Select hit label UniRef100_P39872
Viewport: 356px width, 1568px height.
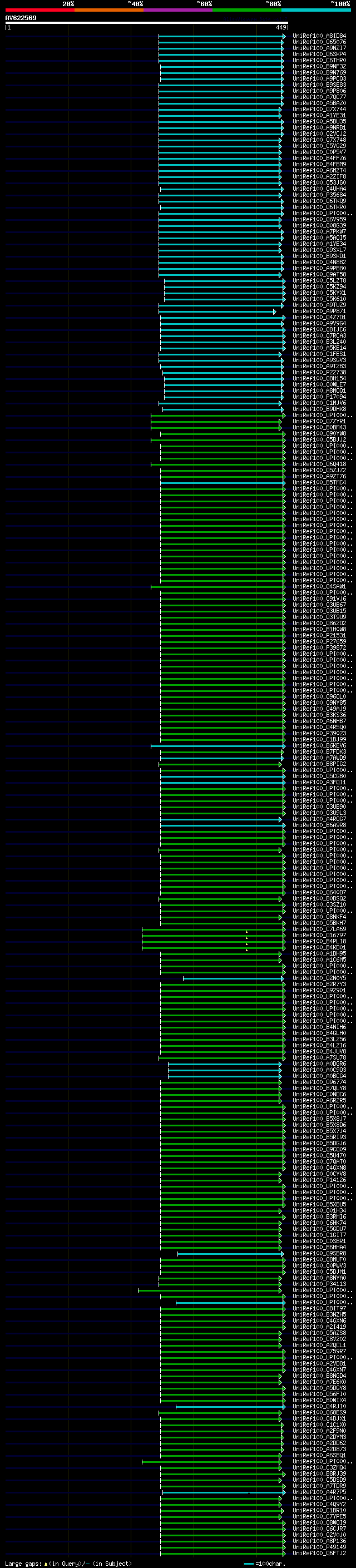(x=319, y=647)
